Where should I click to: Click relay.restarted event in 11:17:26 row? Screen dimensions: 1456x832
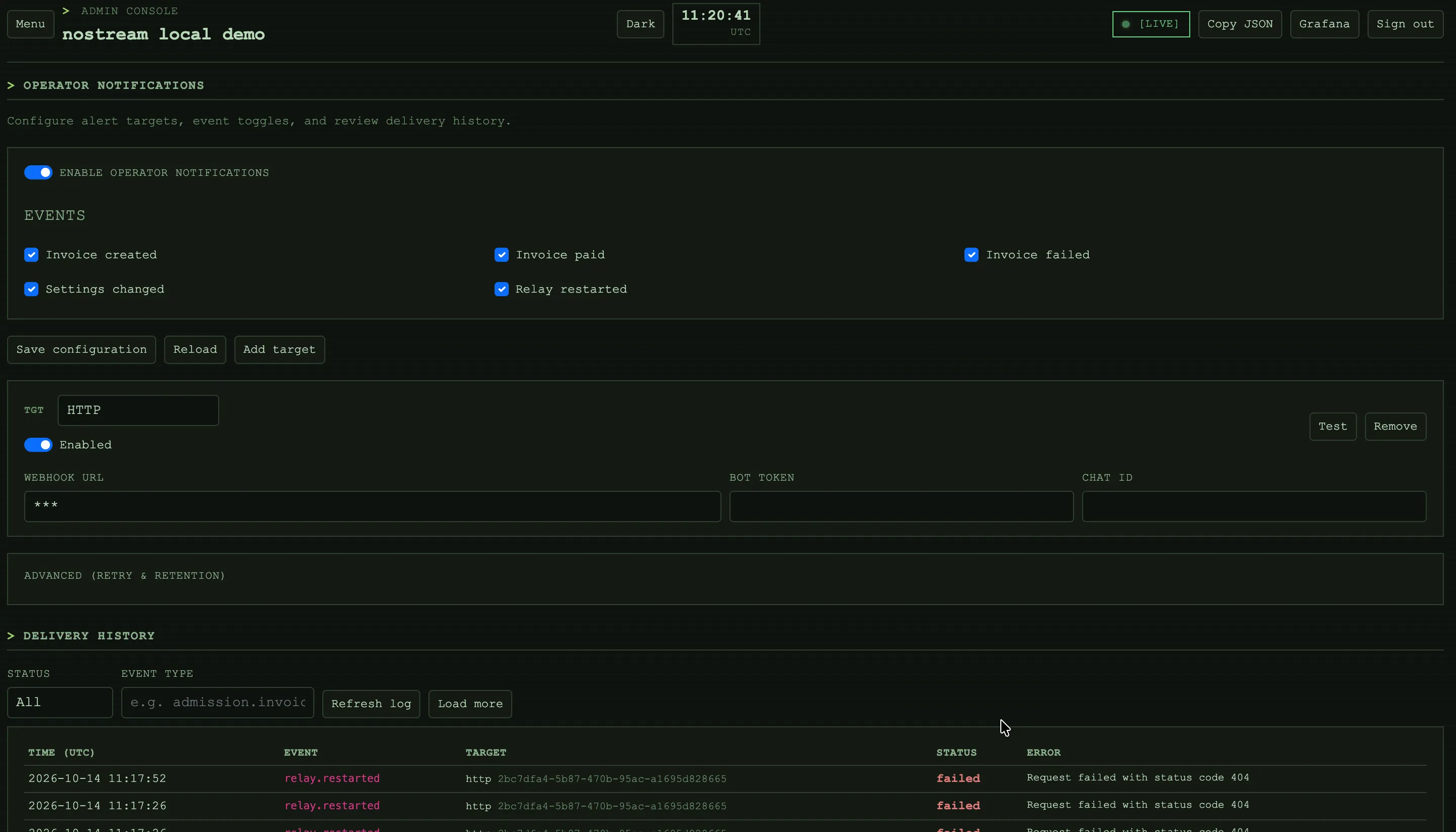point(332,806)
